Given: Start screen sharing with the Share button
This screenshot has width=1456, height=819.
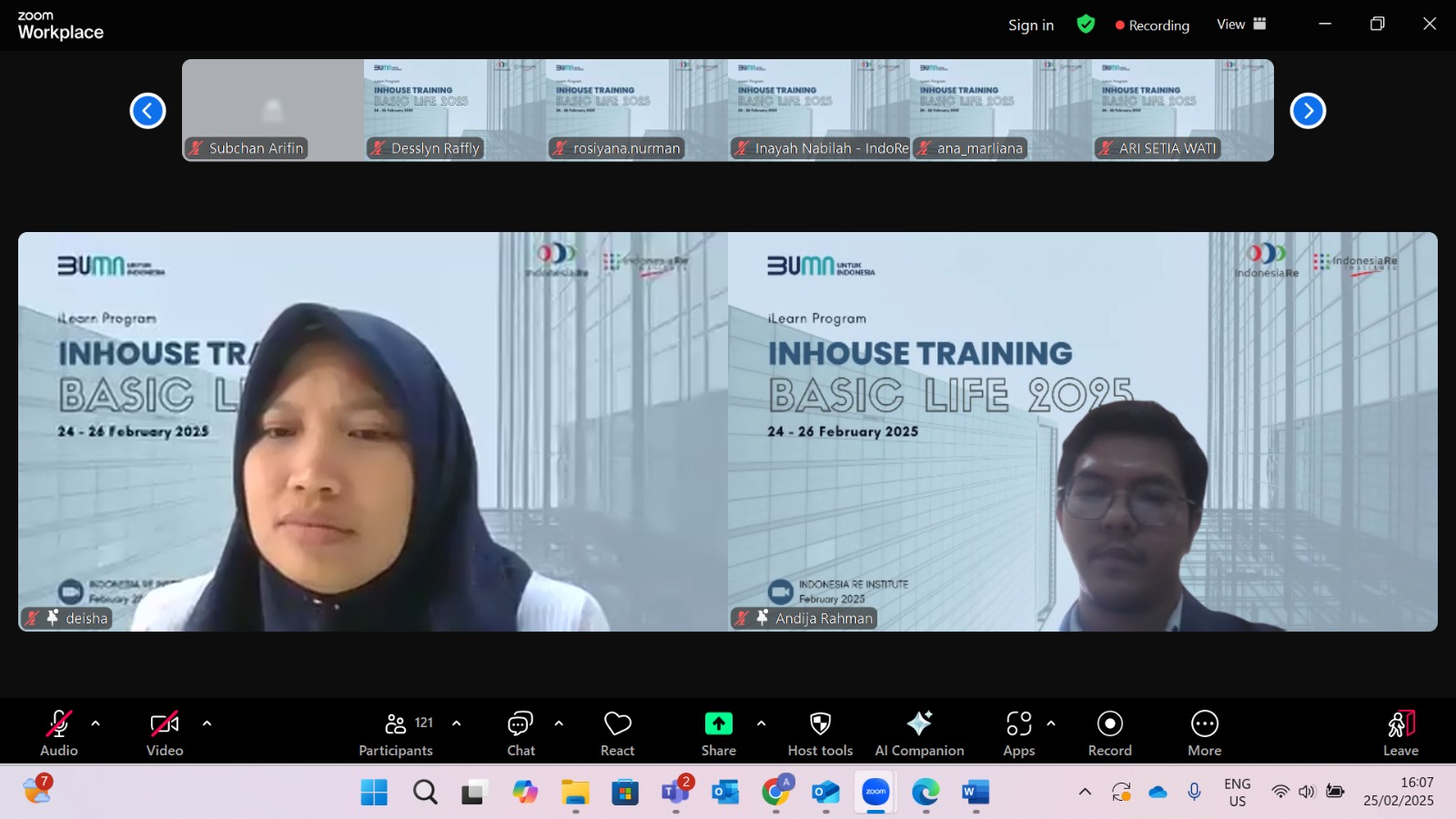Looking at the screenshot, I should (718, 733).
